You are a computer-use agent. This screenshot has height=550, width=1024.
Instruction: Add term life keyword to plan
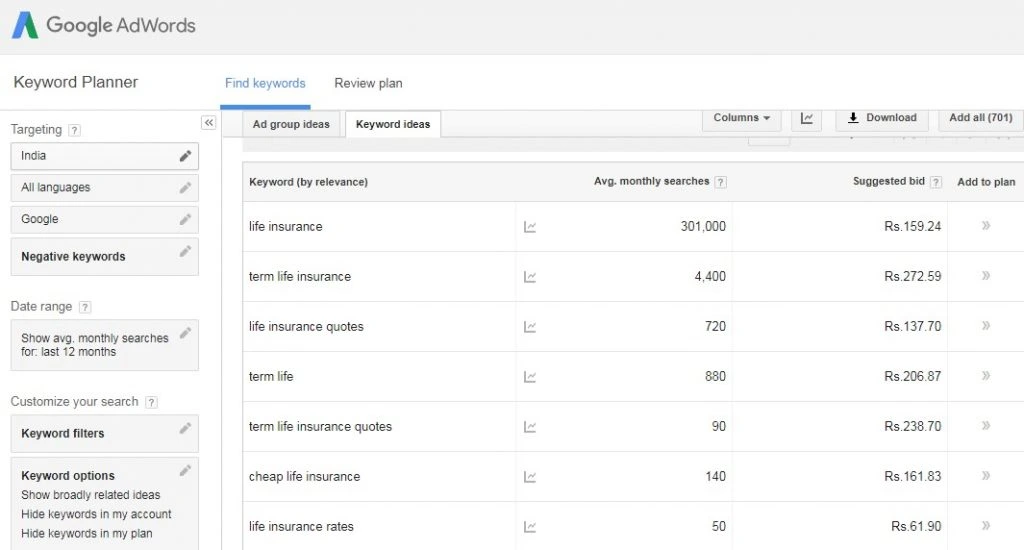coord(986,376)
